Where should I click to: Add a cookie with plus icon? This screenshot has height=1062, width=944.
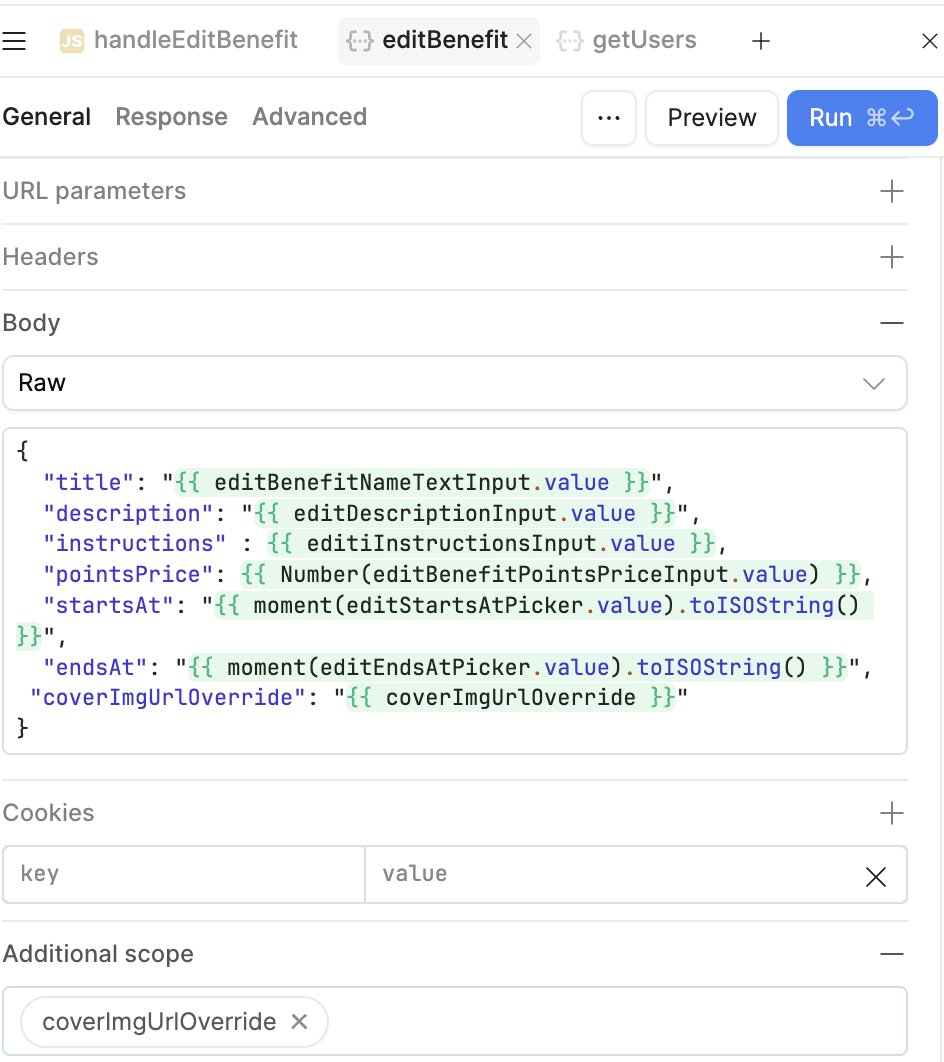tap(891, 813)
